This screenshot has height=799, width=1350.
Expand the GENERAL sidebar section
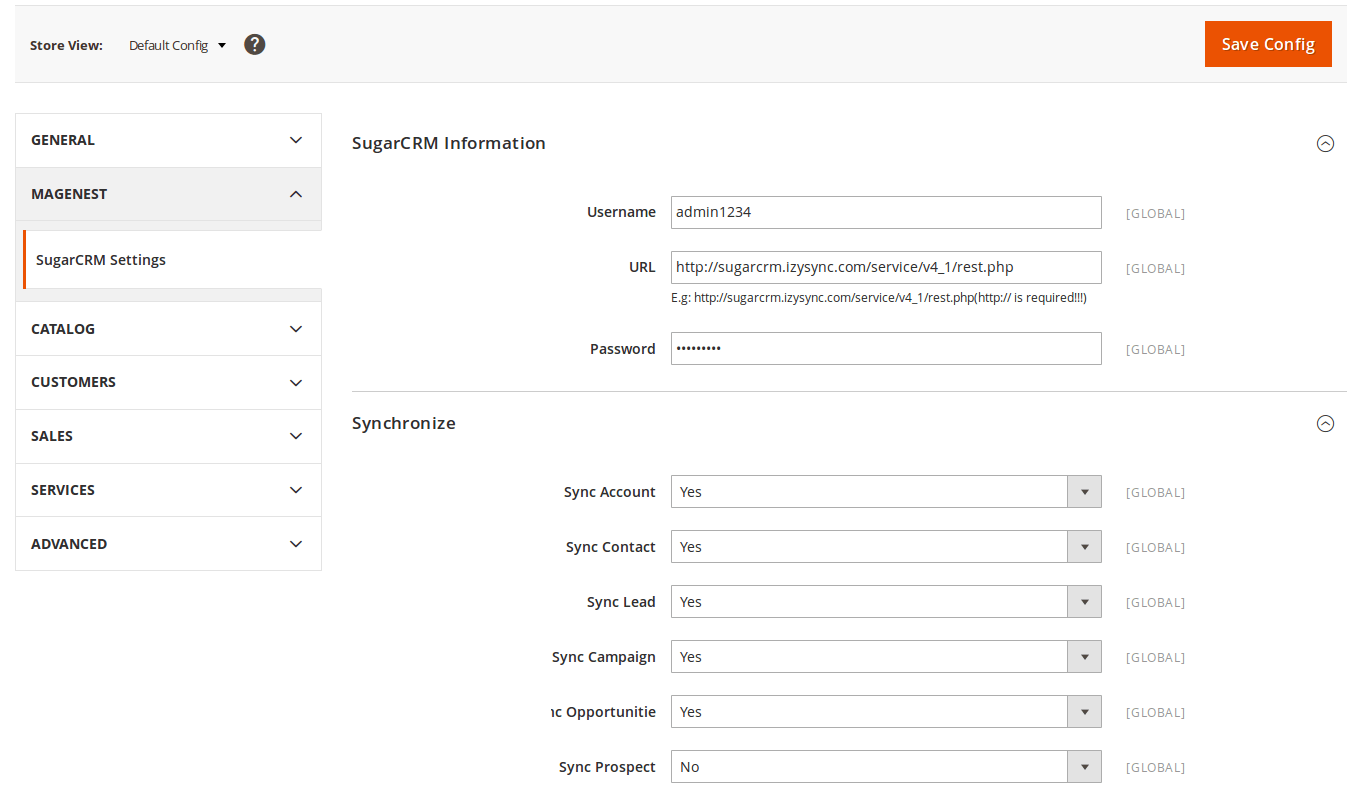(168, 140)
